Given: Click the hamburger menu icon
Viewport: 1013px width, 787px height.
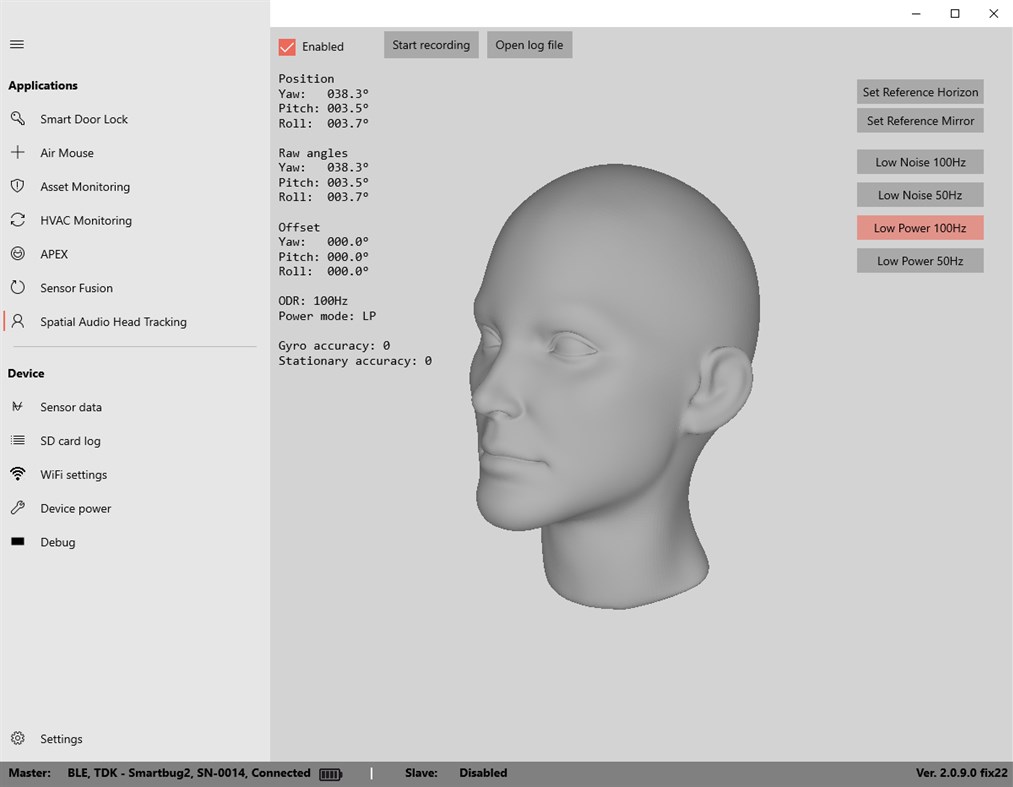Looking at the screenshot, I should 17,44.
